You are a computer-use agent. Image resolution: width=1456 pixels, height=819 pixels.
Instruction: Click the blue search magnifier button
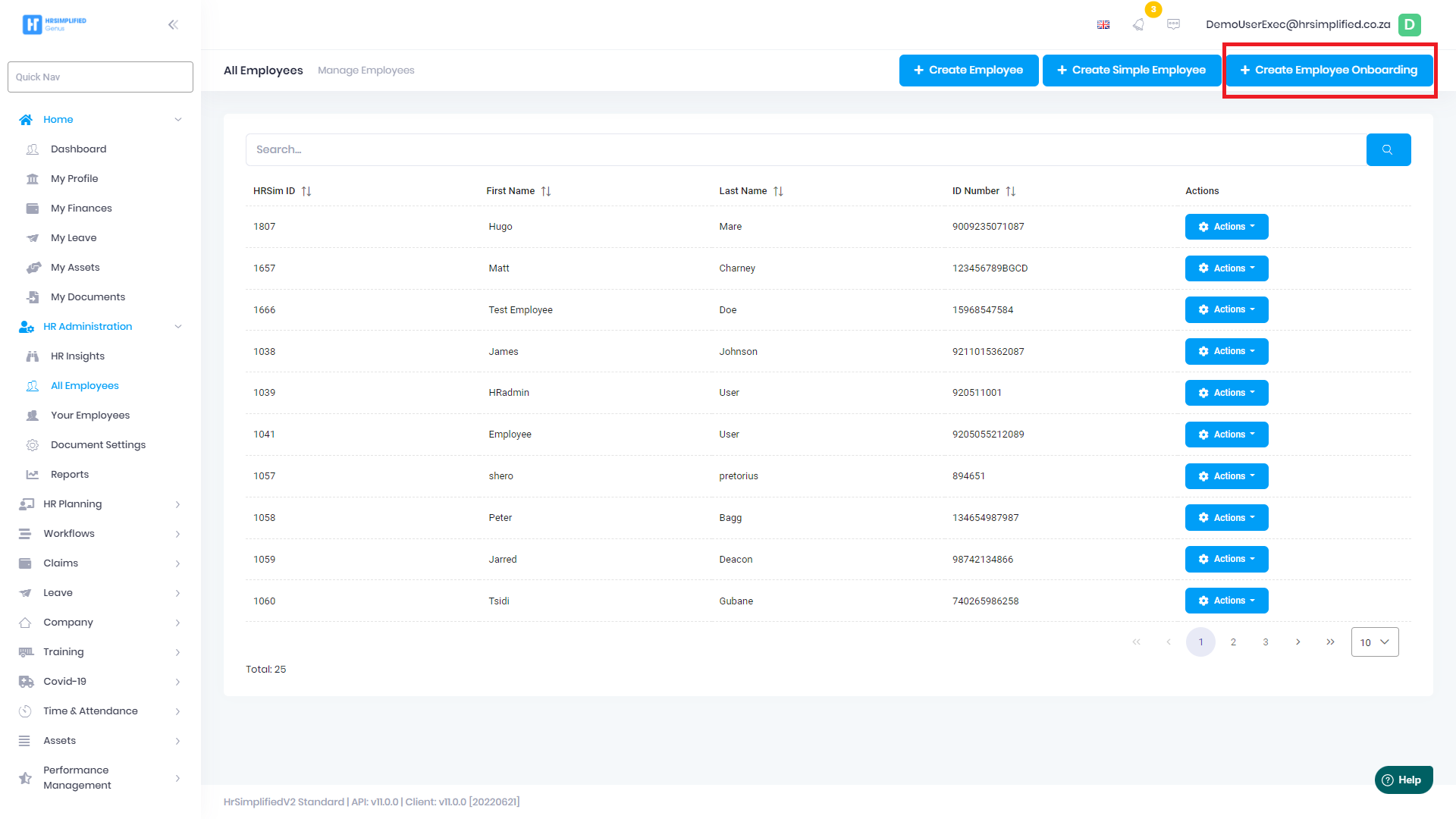click(x=1388, y=149)
